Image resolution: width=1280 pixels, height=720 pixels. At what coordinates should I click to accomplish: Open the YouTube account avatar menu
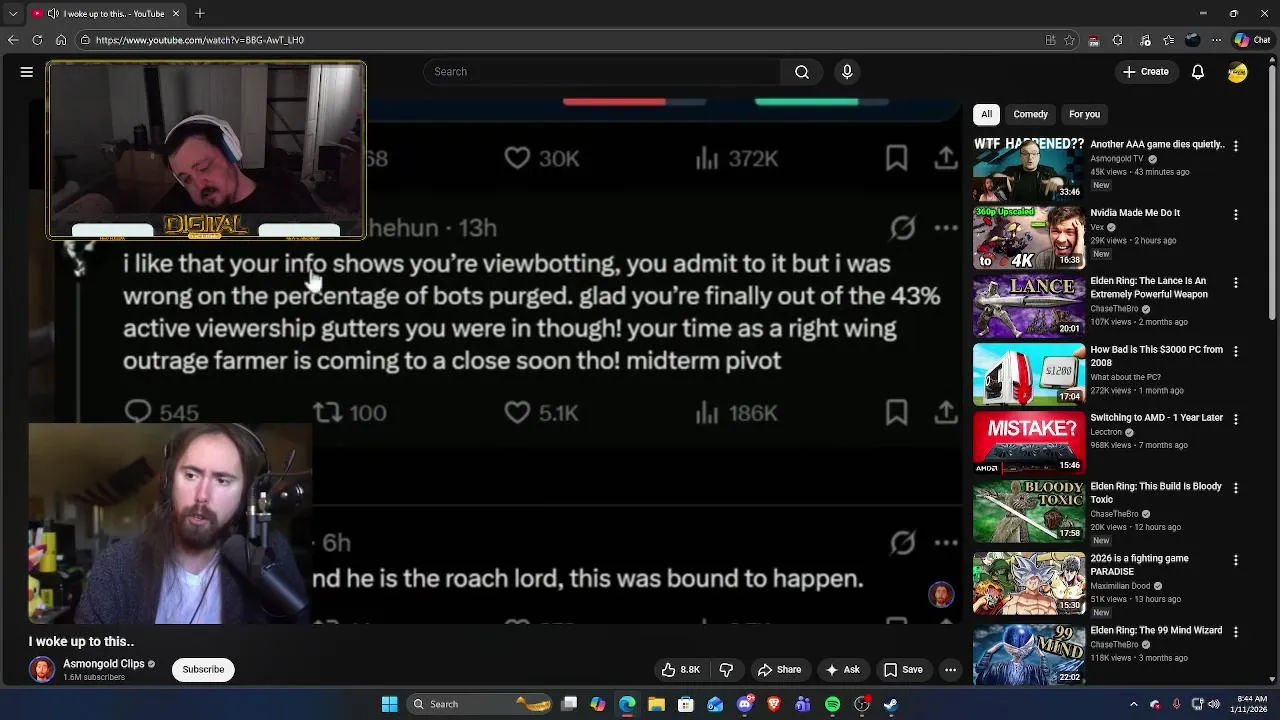(1237, 72)
